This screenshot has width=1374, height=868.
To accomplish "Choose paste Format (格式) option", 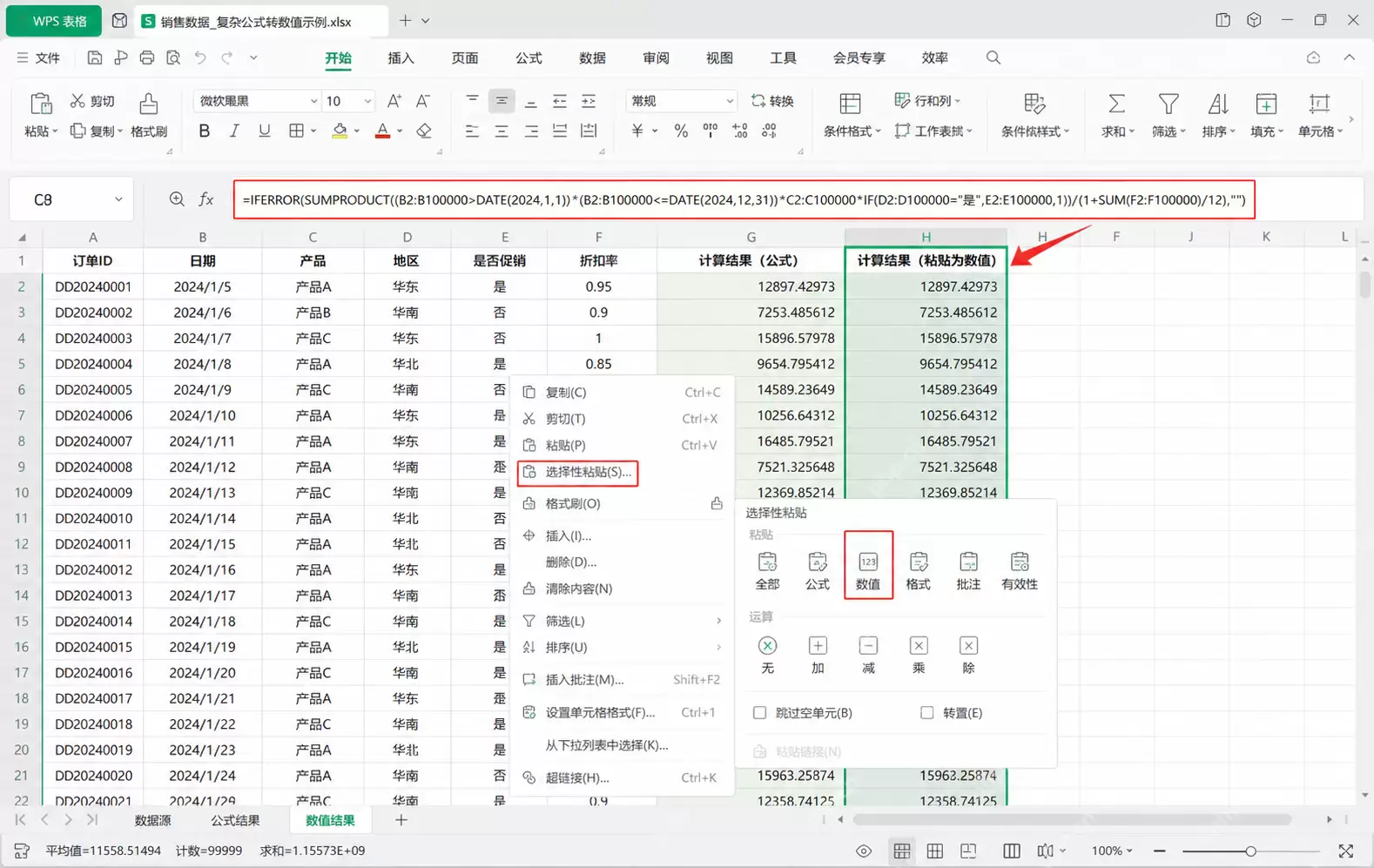I will (x=918, y=570).
